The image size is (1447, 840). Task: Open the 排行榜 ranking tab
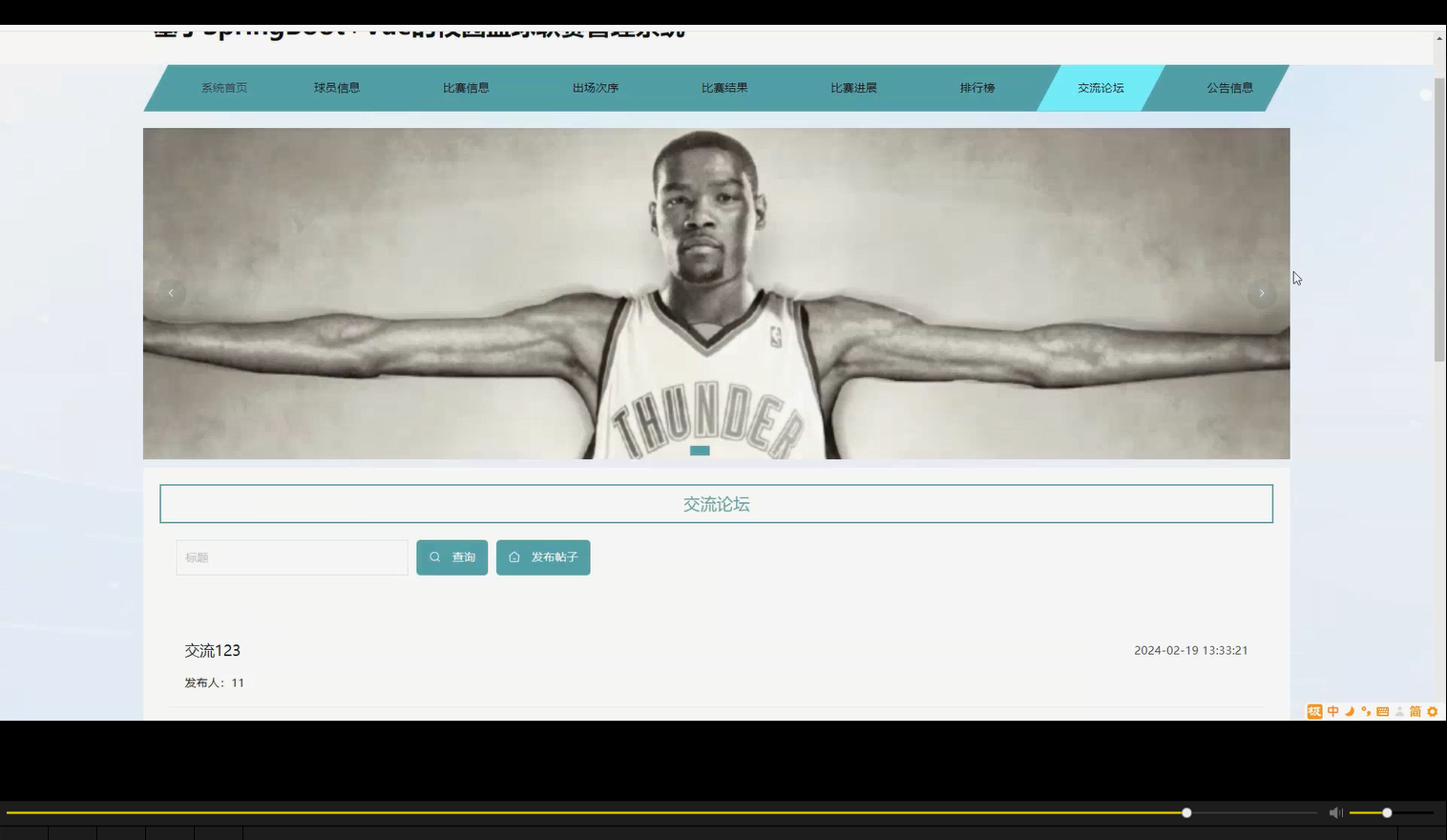pyautogui.click(x=977, y=88)
